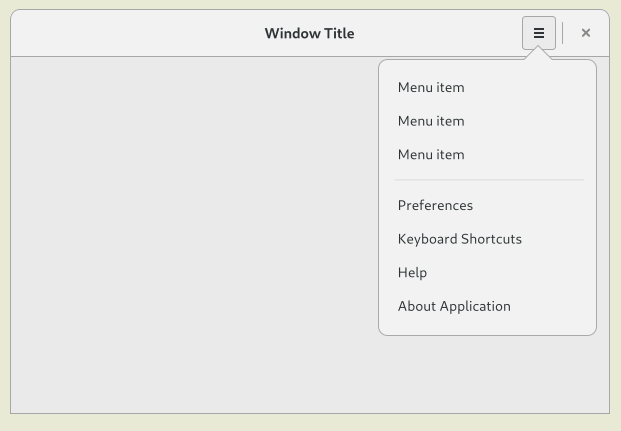Select the first "Menu item" entry
The height and width of the screenshot is (431, 621).
431,87
